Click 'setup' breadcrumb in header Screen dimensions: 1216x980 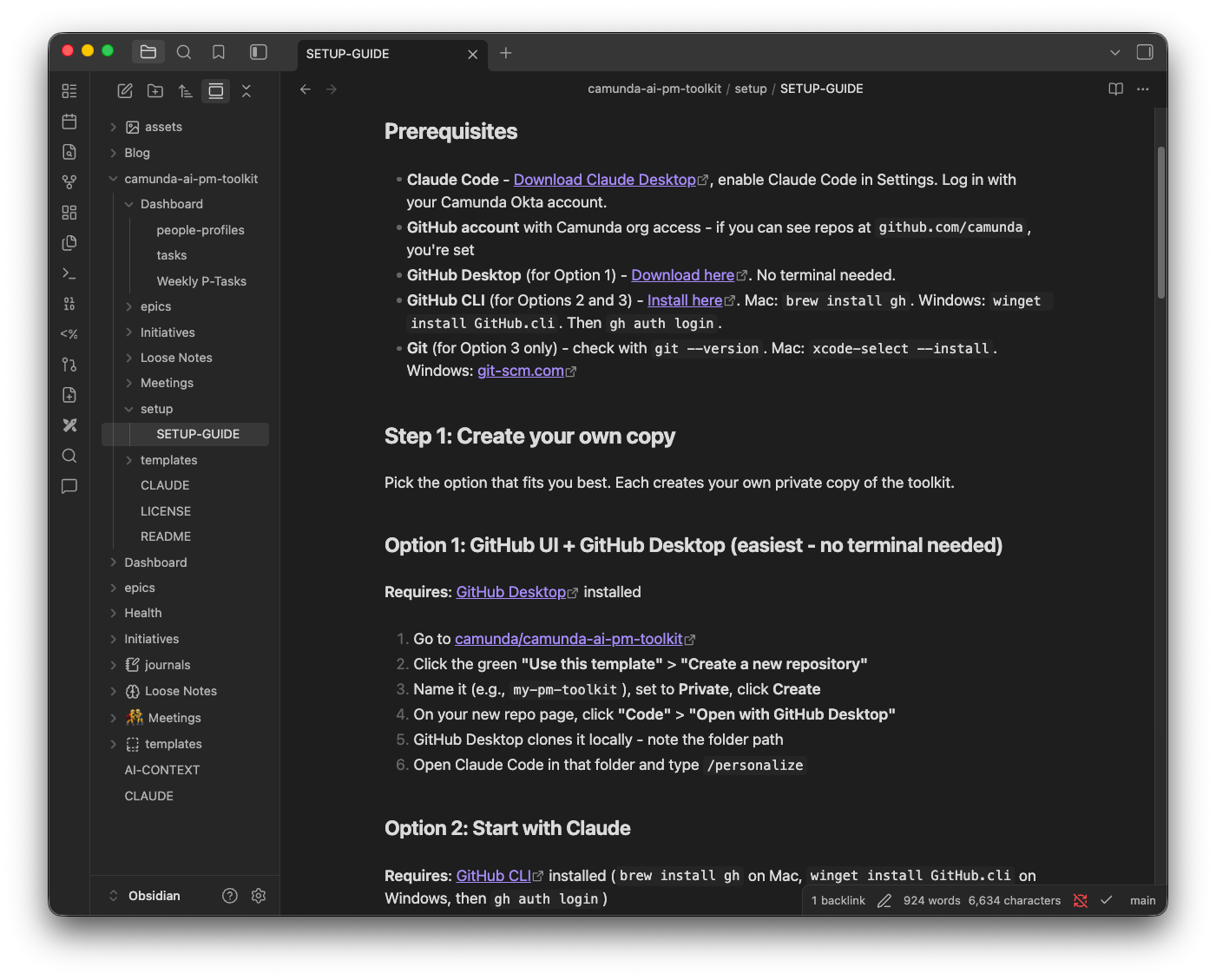click(x=751, y=89)
